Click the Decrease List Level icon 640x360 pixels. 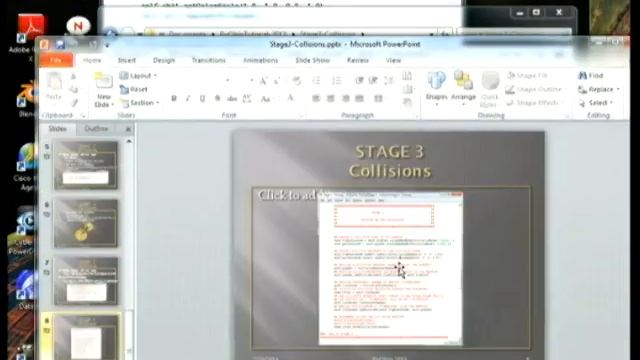359,81
